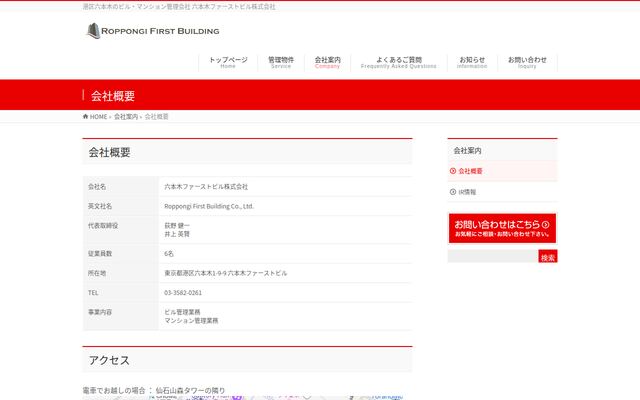The image size is (640, 400).
Task: Click the Roppongi First Building logo
Action: (x=153, y=31)
